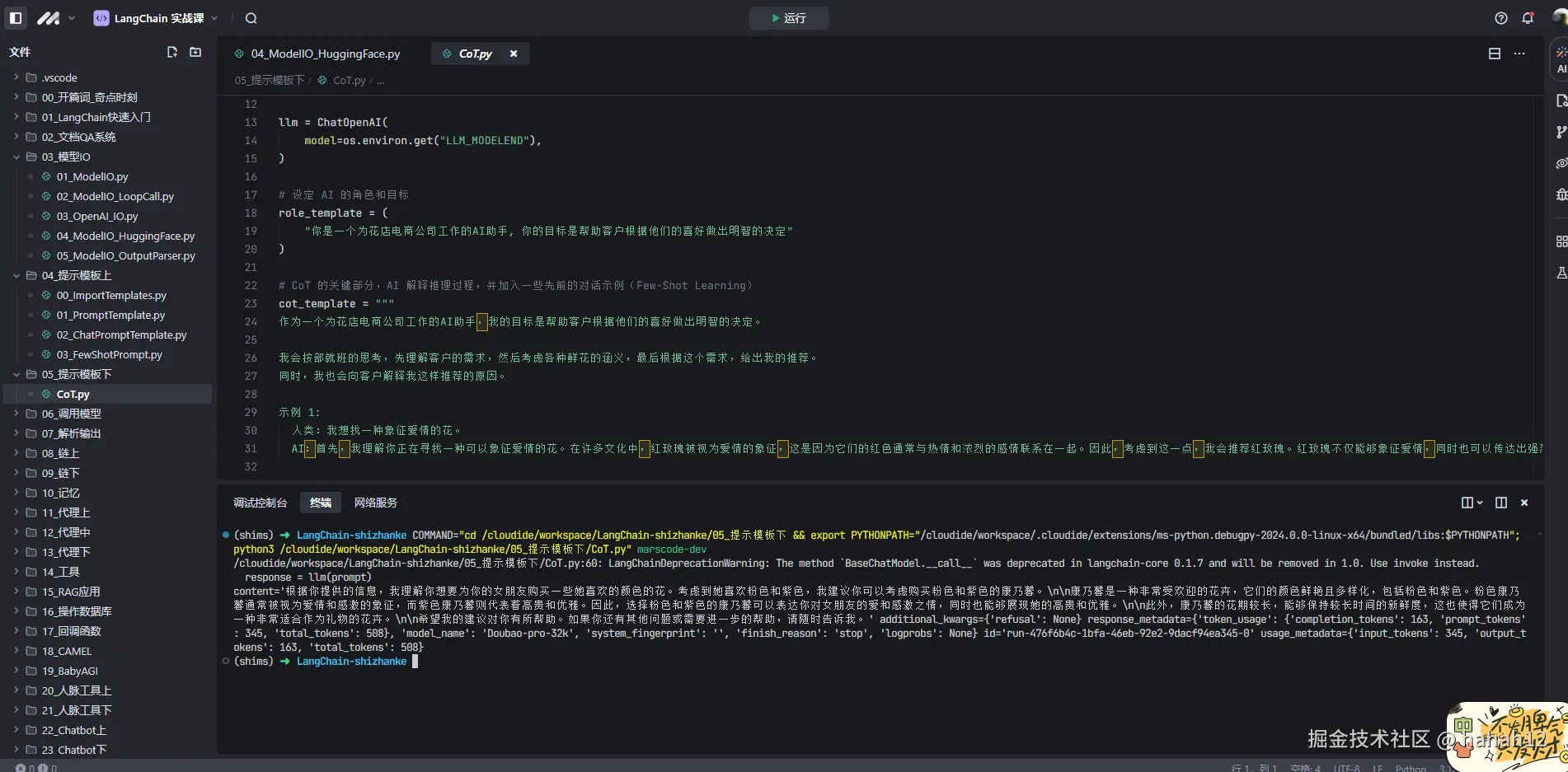Open 04_ModelIO_HuggingFace.py in file tree

point(107,236)
